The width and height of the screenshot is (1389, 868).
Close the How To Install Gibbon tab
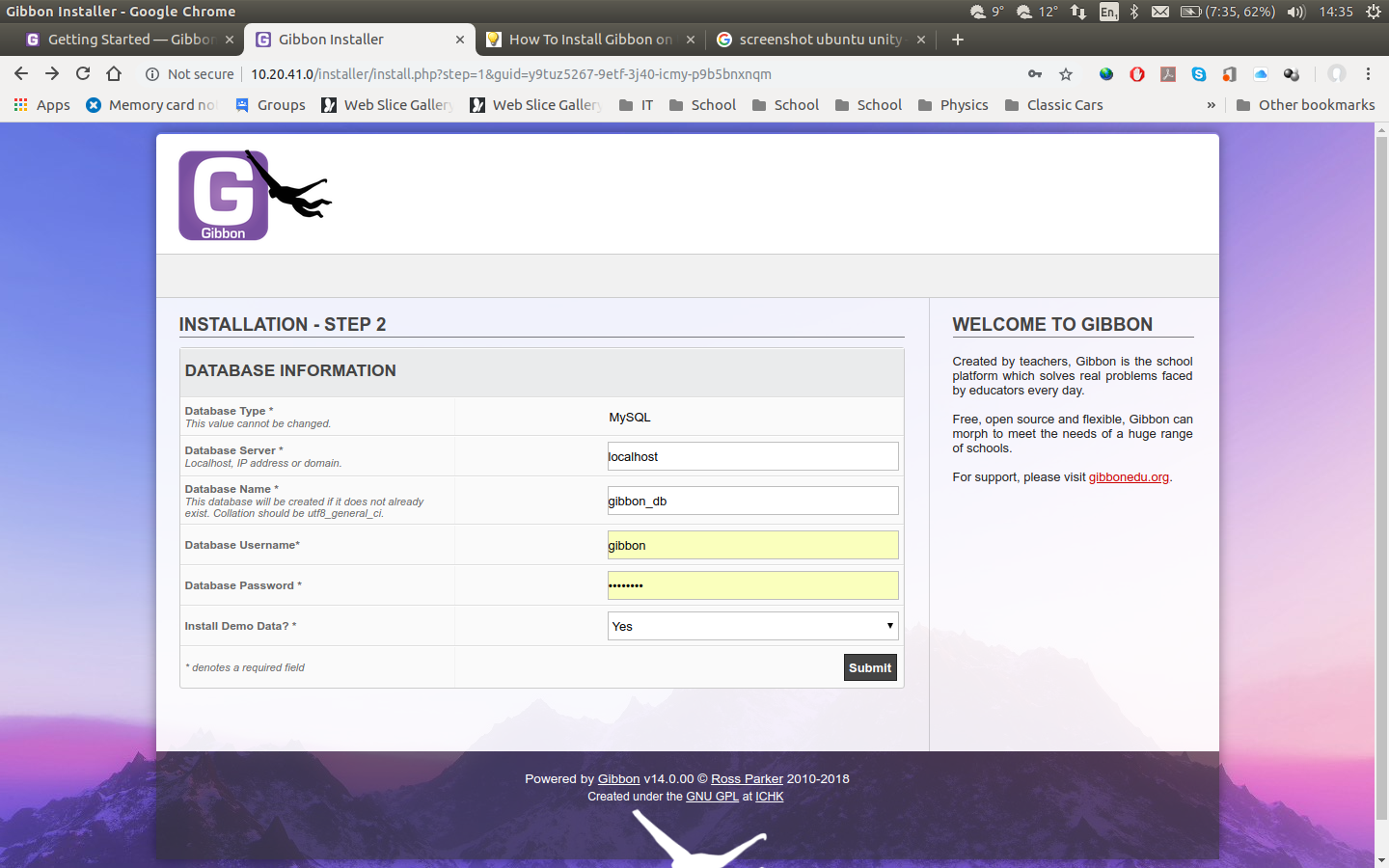(x=691, y=40)
